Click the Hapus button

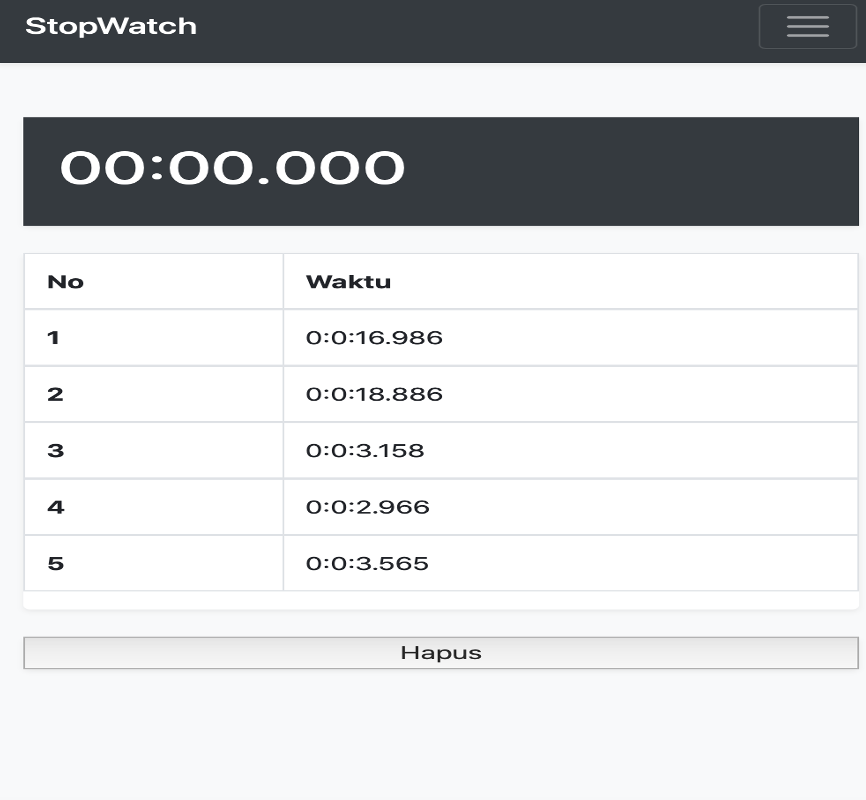[x=441, y=652]
